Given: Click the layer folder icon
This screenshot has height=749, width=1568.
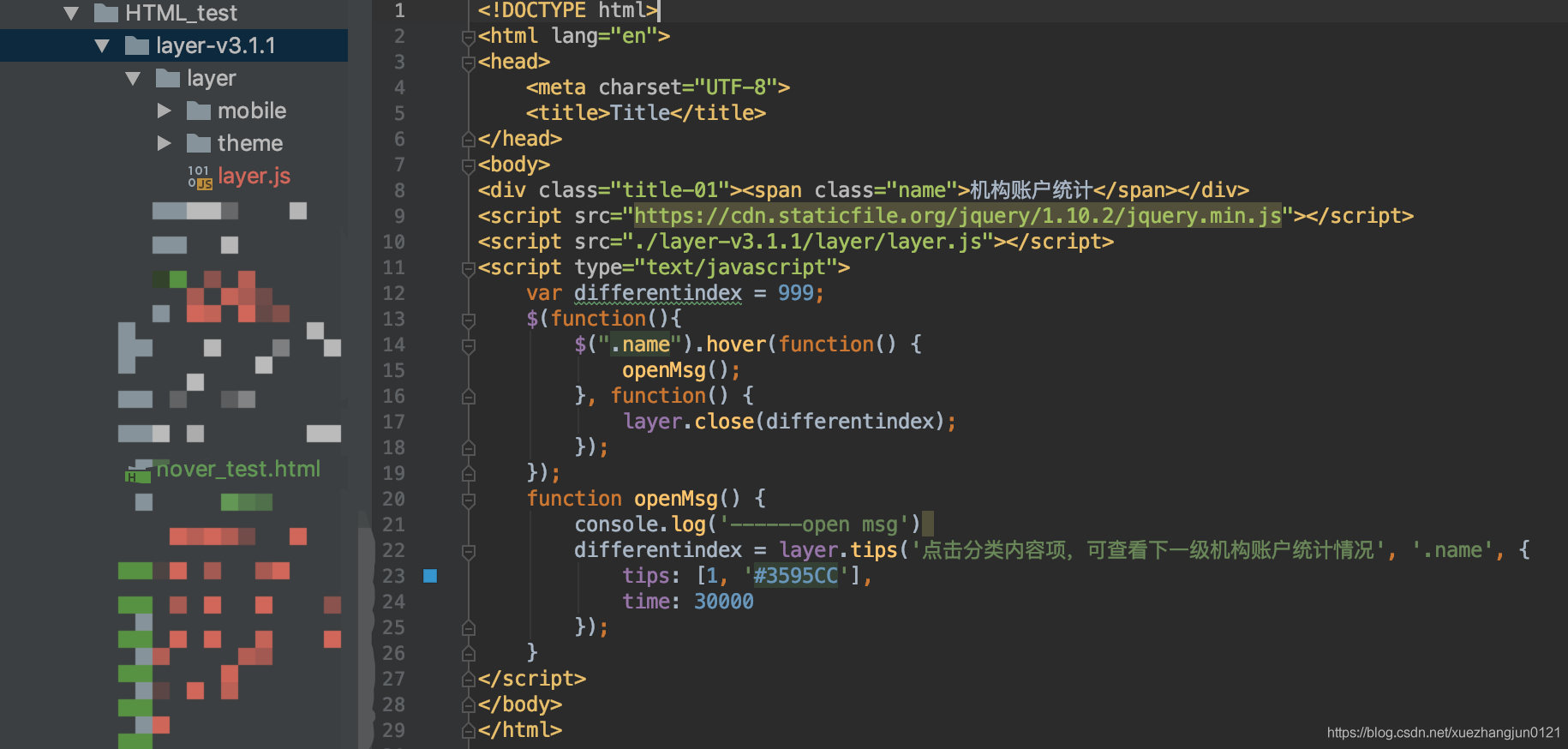Looking at the screenshot, I should click(168, 78).
